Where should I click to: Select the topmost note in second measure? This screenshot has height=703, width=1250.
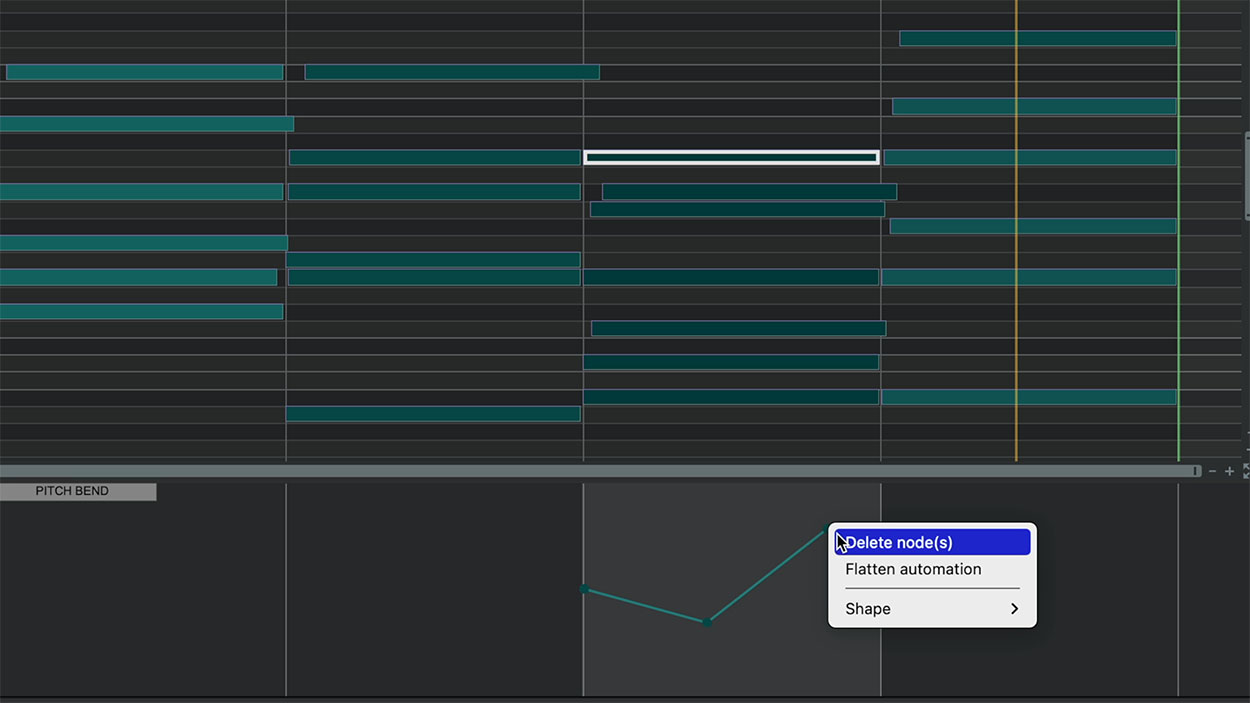(451, 72)
